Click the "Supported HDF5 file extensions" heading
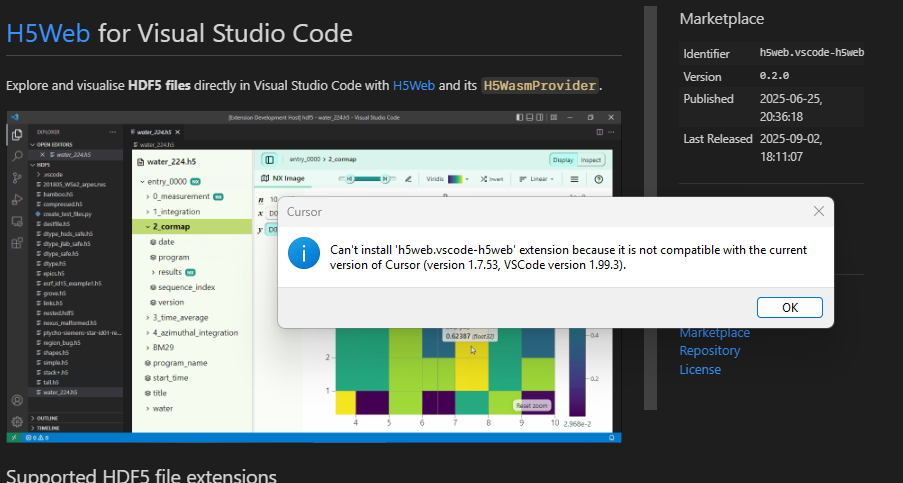 coord(142,476)
